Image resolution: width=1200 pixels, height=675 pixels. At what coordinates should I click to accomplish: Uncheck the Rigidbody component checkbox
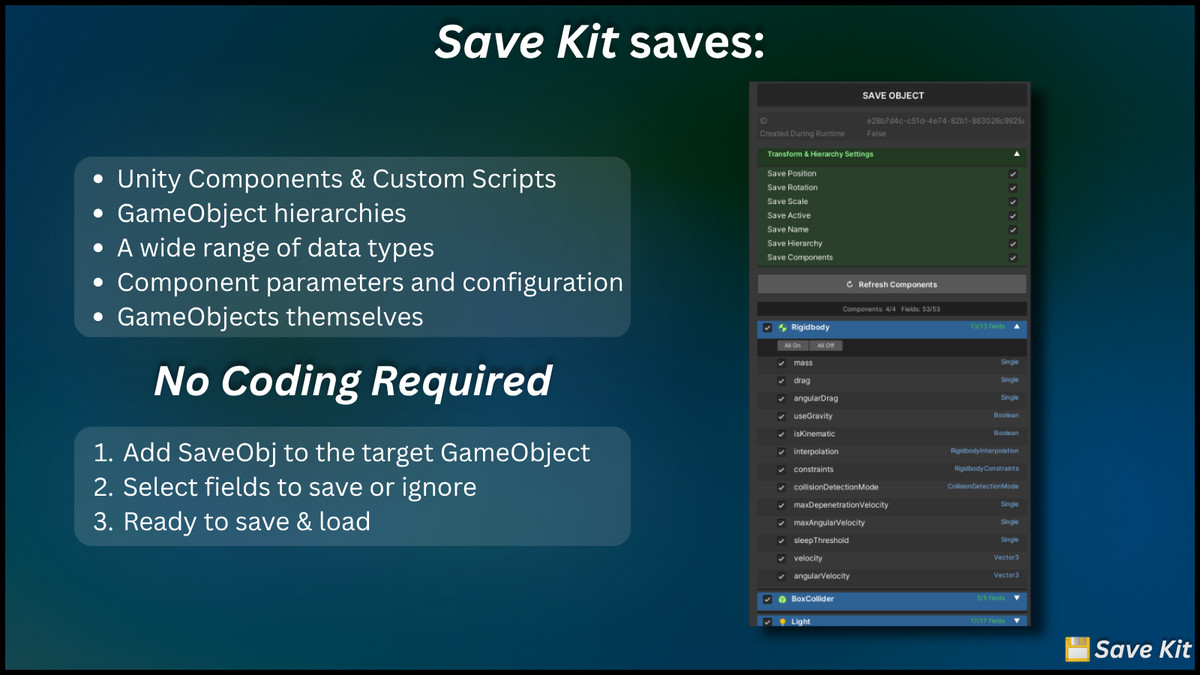pos(767,327)
